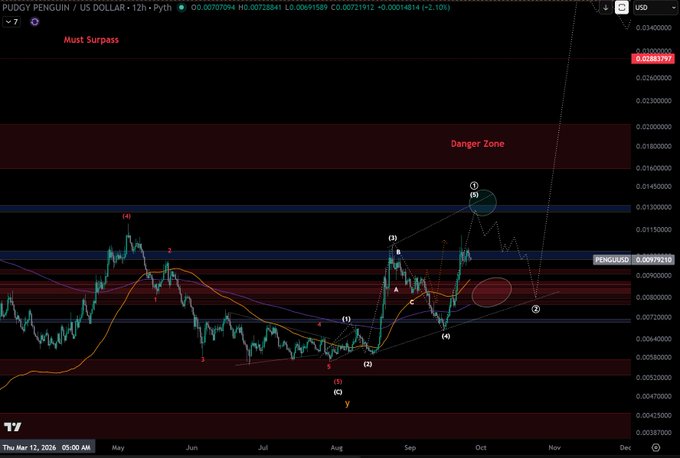Open the USD currency dropdown
Viewport: 680px width, 458px height.
click(655, 7)
